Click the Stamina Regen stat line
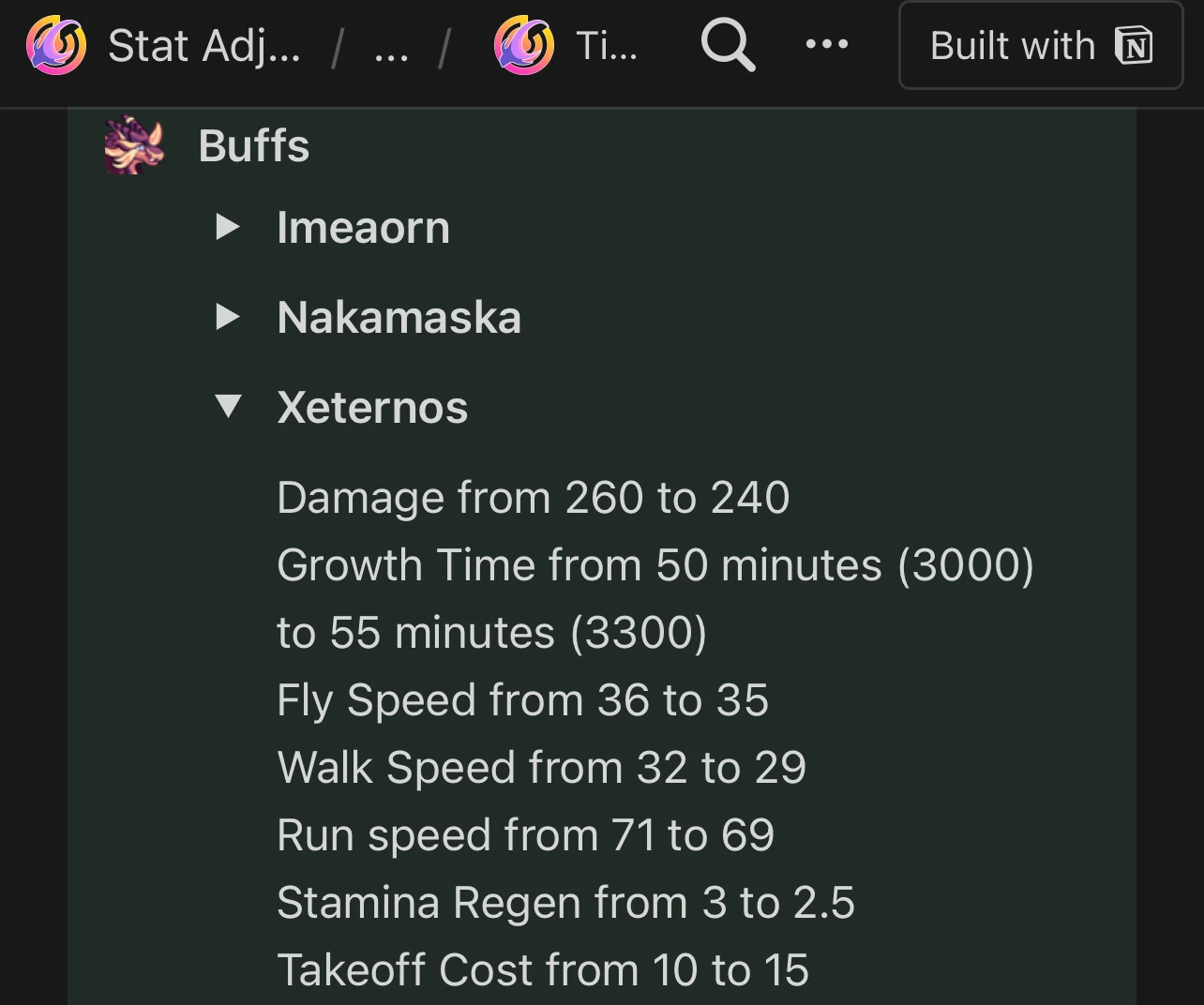Viewport: 1204px width, 1005px height. [x=565, y=903]
